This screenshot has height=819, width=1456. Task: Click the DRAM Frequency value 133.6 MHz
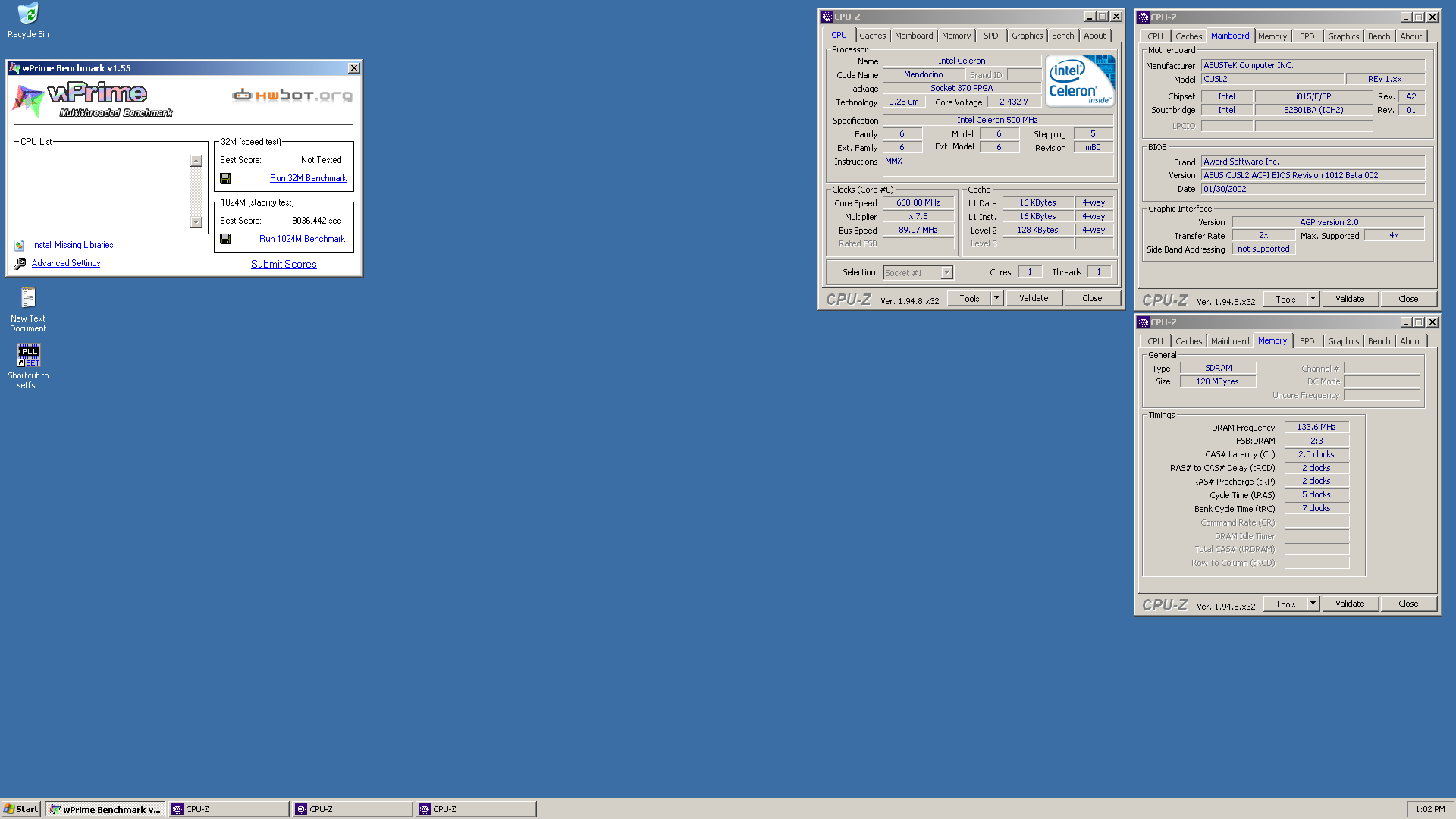1316,427
